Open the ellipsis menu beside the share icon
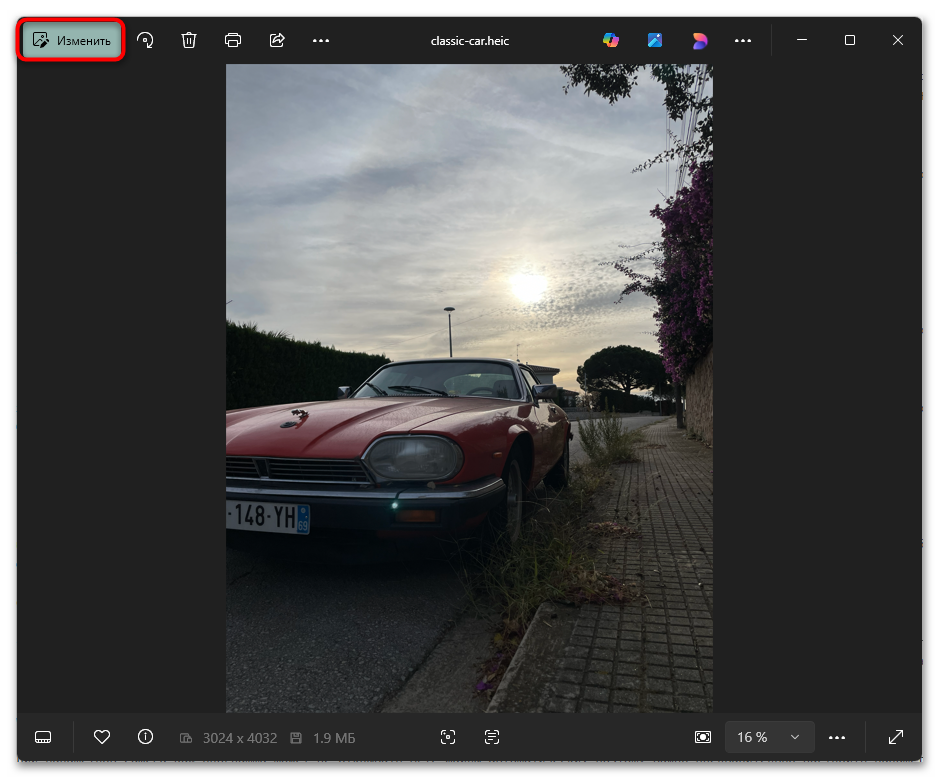The width and height of the screenshot is (939, 778). (321, 40)
